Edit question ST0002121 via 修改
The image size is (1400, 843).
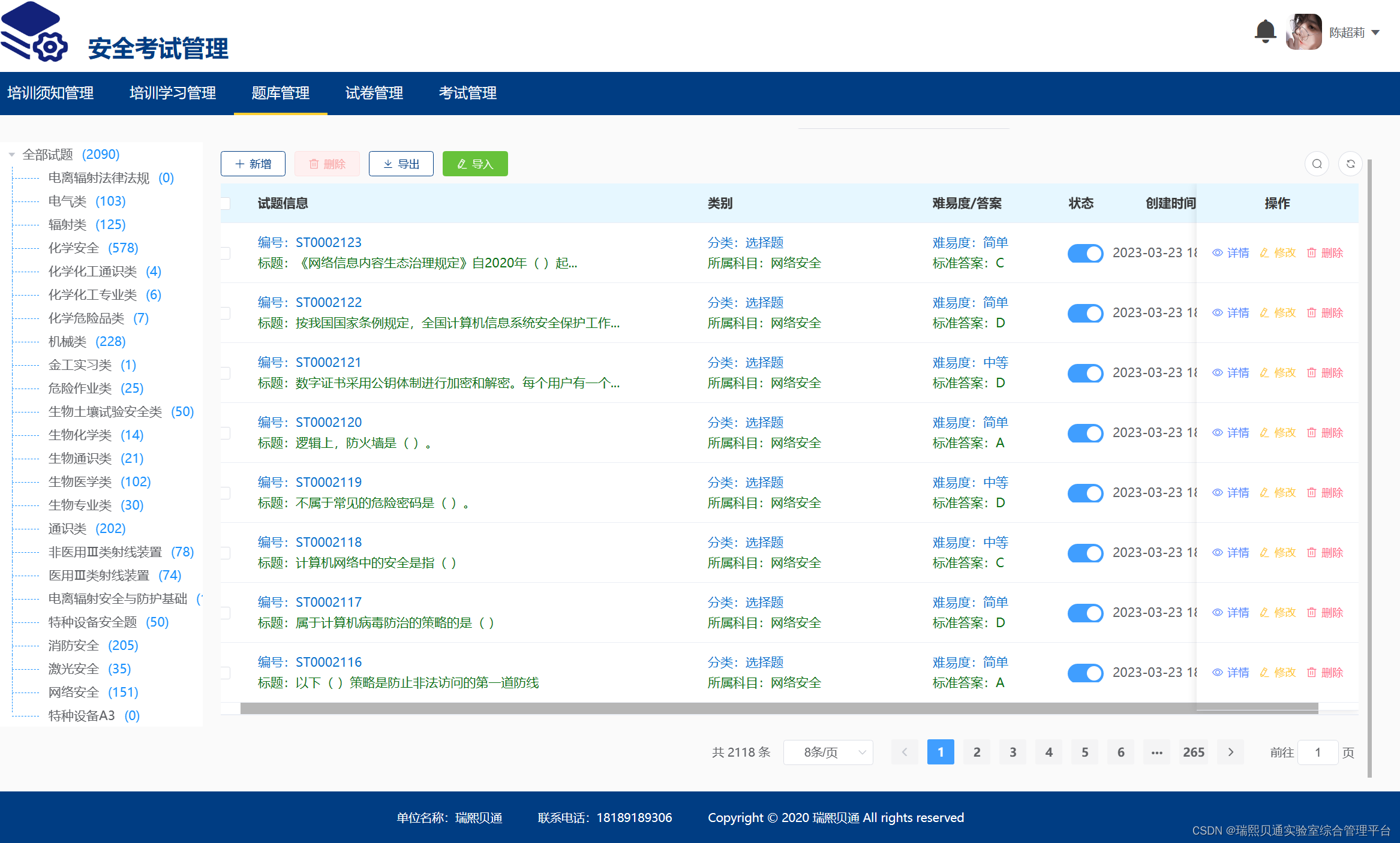click(x=1278, y=373)
